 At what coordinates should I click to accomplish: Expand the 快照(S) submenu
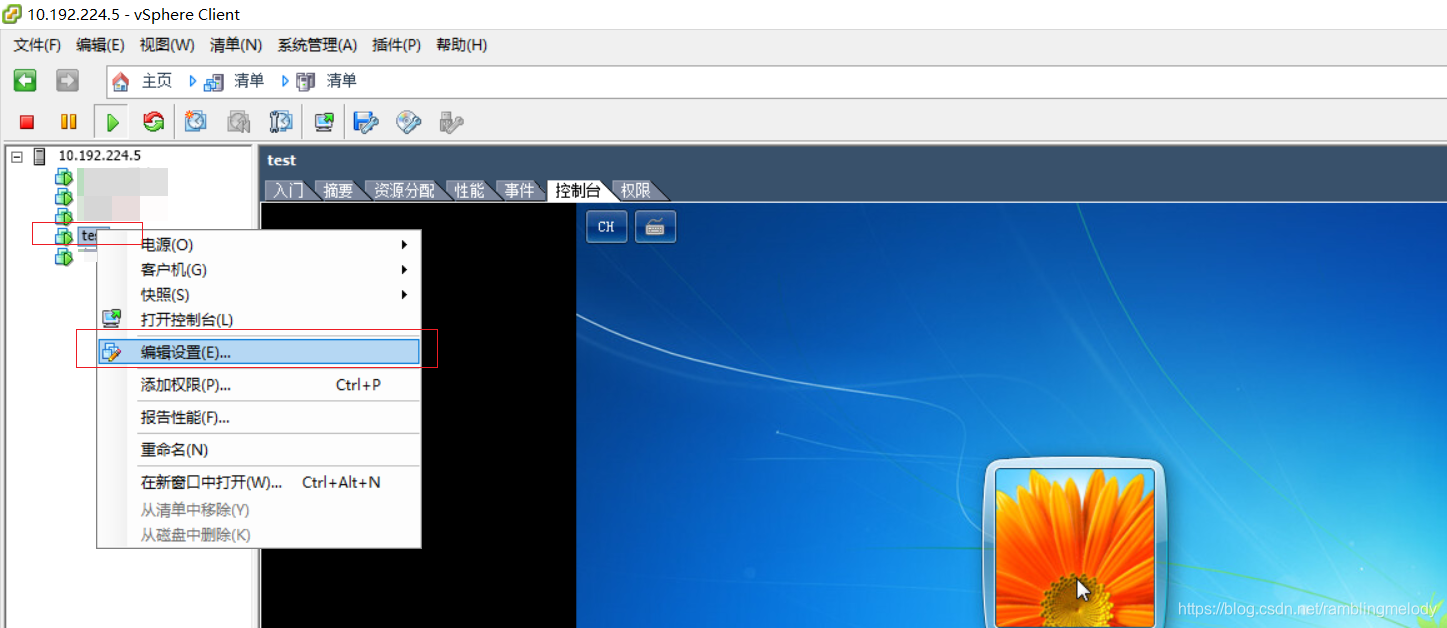[259, 295]
